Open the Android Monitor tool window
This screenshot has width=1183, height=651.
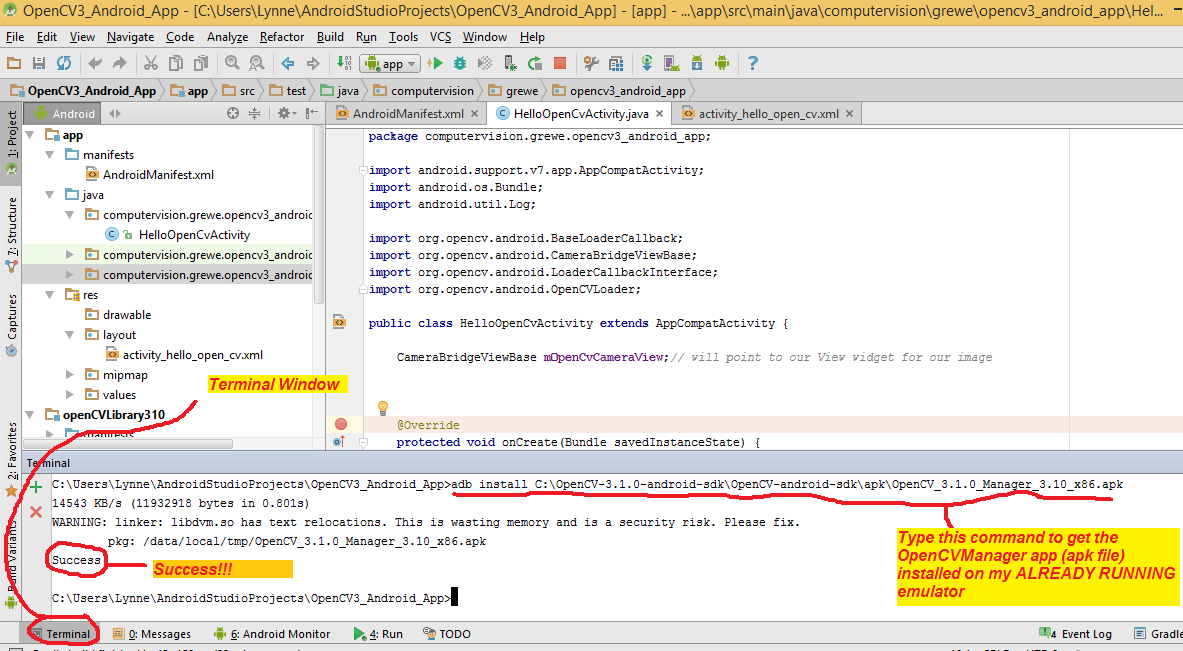(271, 634)
